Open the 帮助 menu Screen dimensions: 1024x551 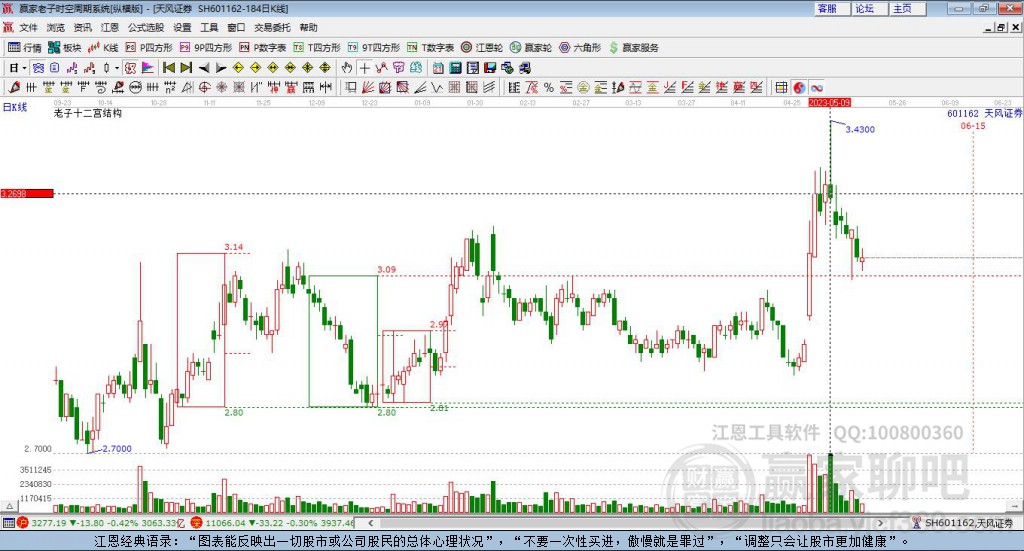click(308, 27)
